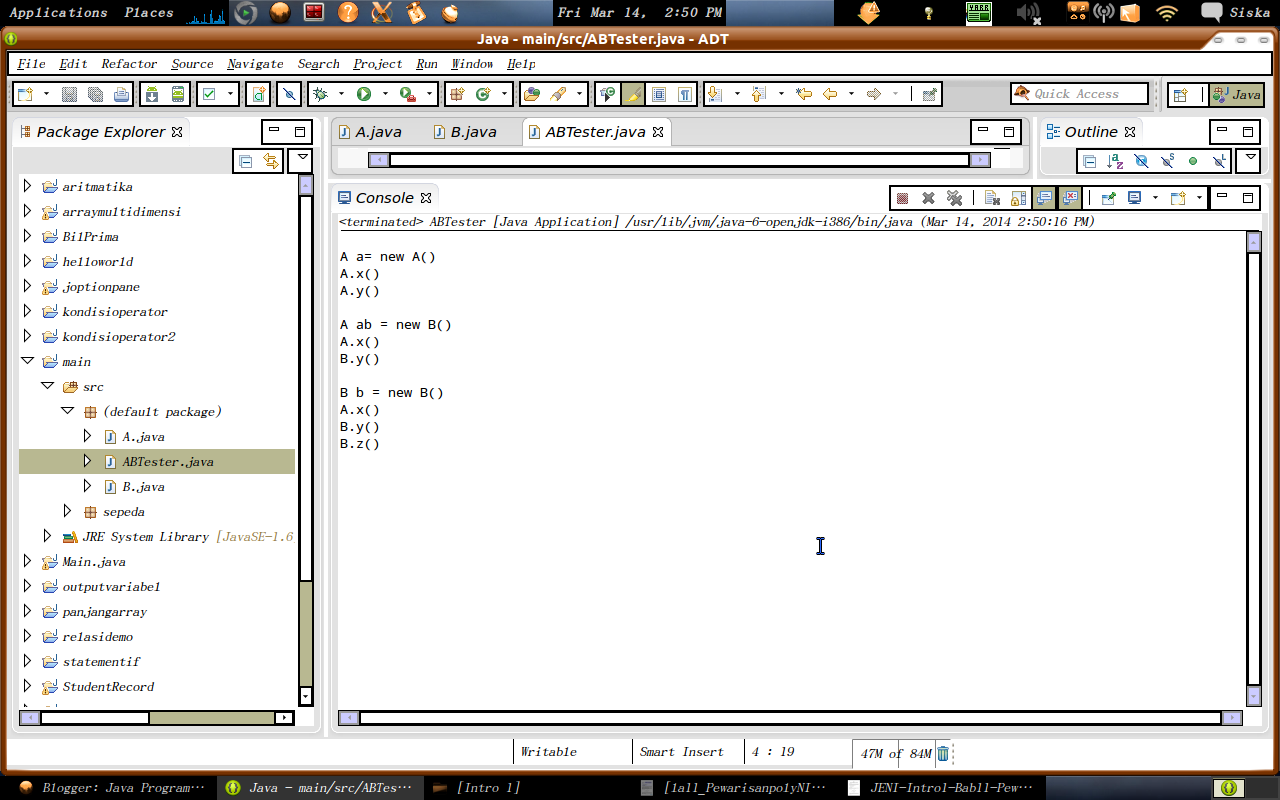Collapse the main project folder
Screen dimensions: 1280x800
[x=27, y=361]
